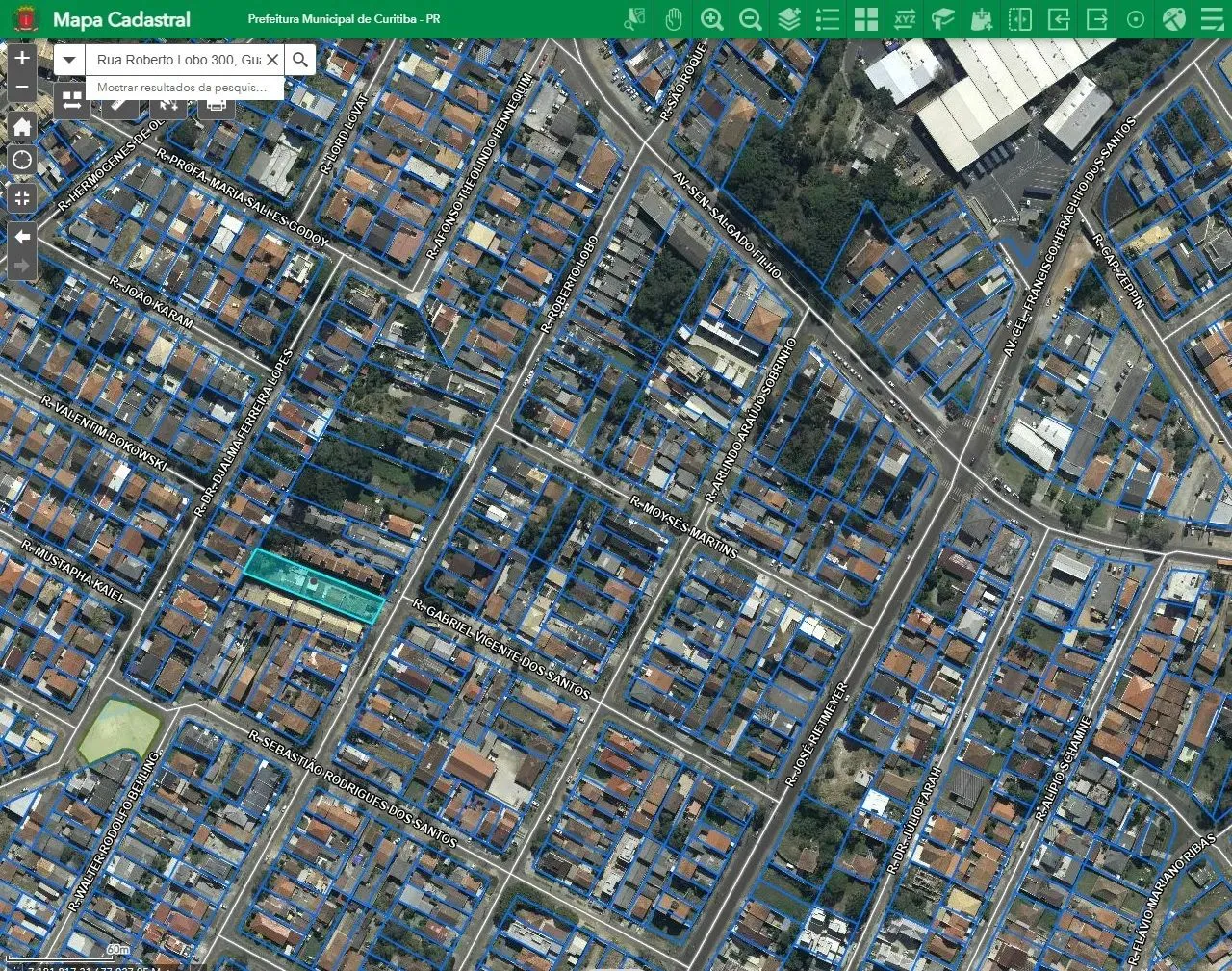This screenshot has width=1232, height=971.
Task: Open the add layers tool
Action: tap(788, 19)
